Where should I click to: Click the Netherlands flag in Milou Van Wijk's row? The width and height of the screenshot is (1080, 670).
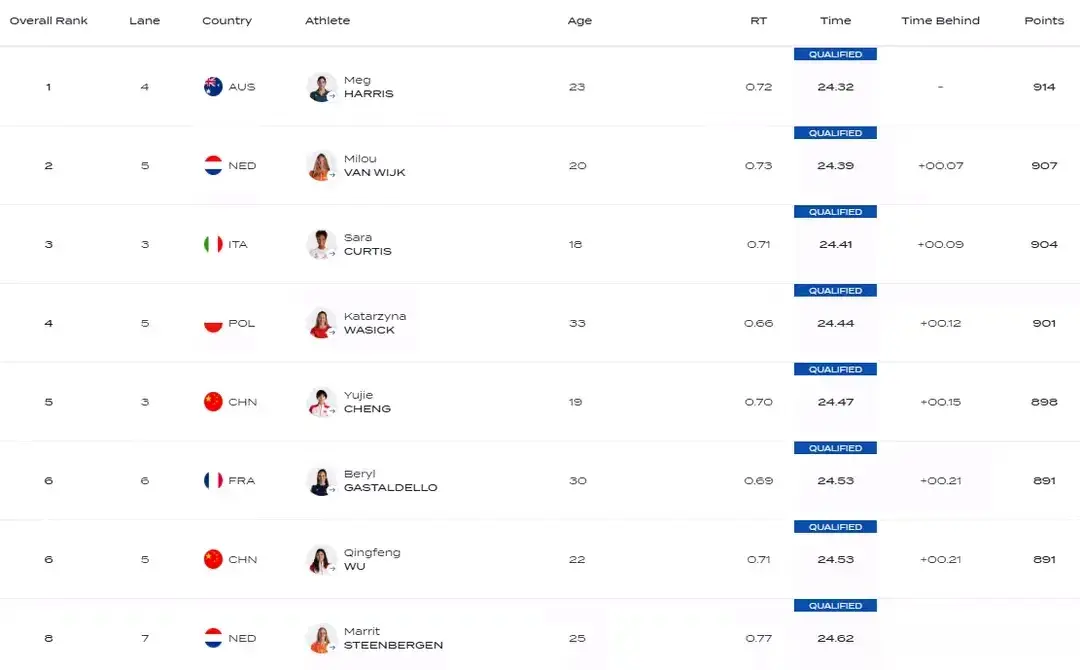213,166
